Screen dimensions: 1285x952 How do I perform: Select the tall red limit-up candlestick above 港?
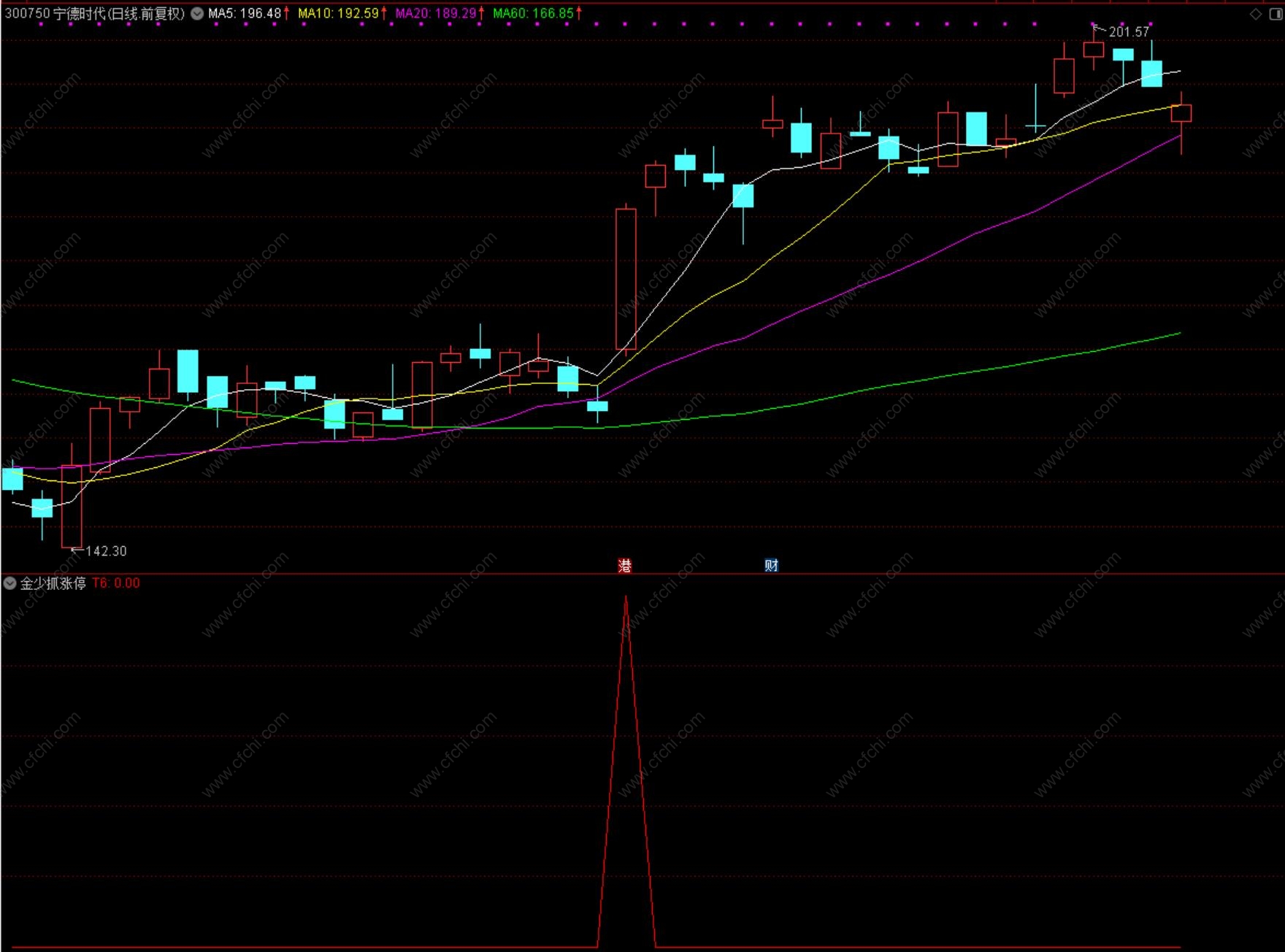coord(626,279)
